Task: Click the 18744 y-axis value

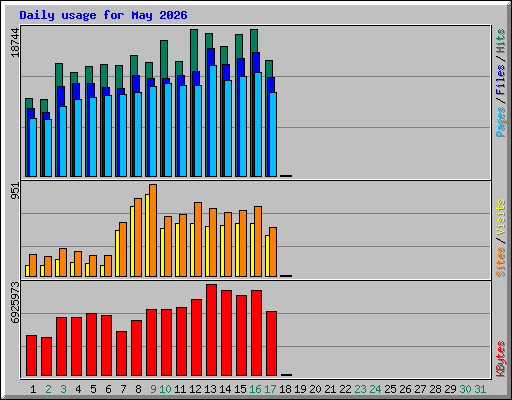Action: (15, 43)
